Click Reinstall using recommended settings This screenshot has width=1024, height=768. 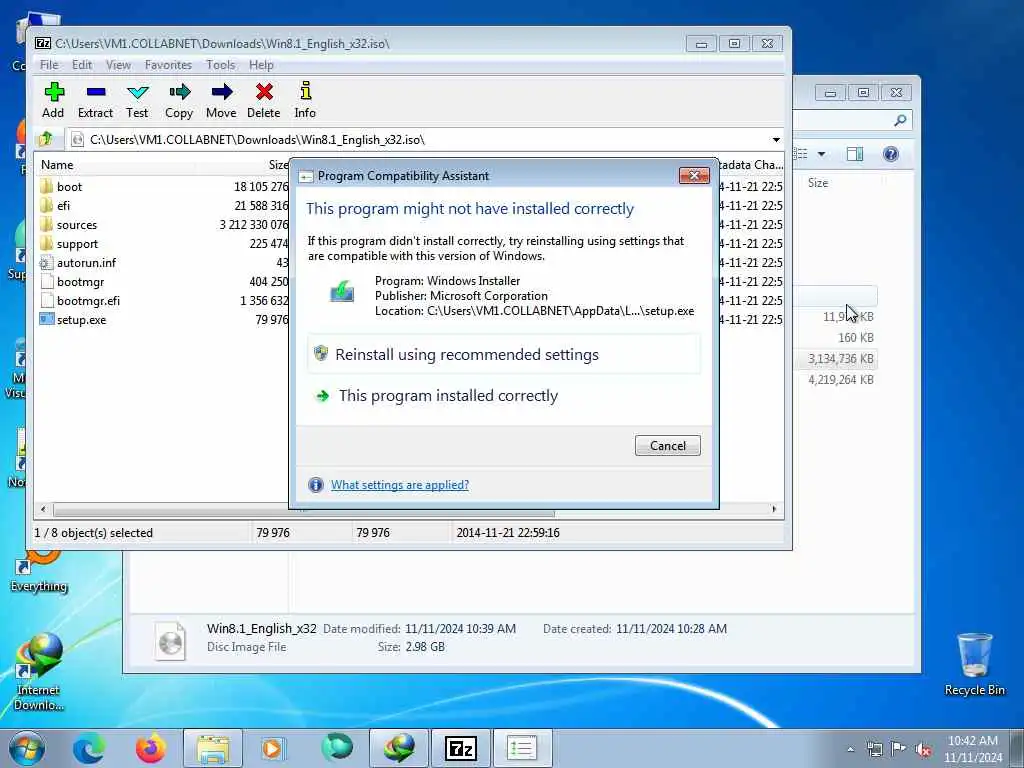point(504,355)
